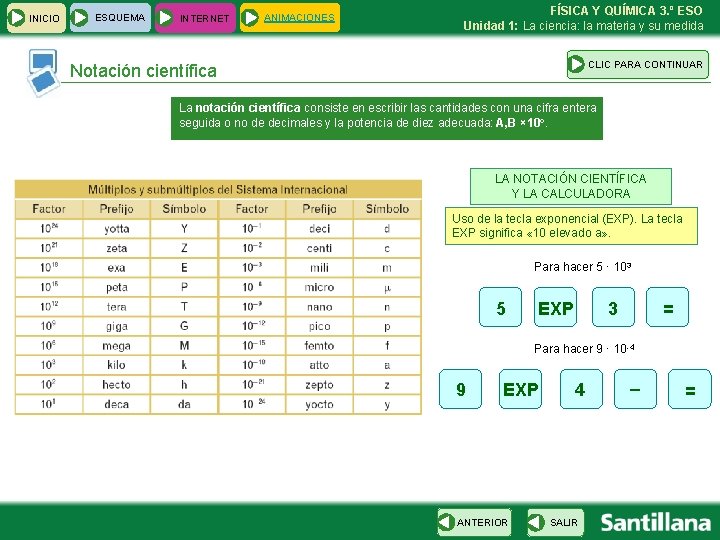Click the 'zepto' prefix cell

[x=320, y=384]
